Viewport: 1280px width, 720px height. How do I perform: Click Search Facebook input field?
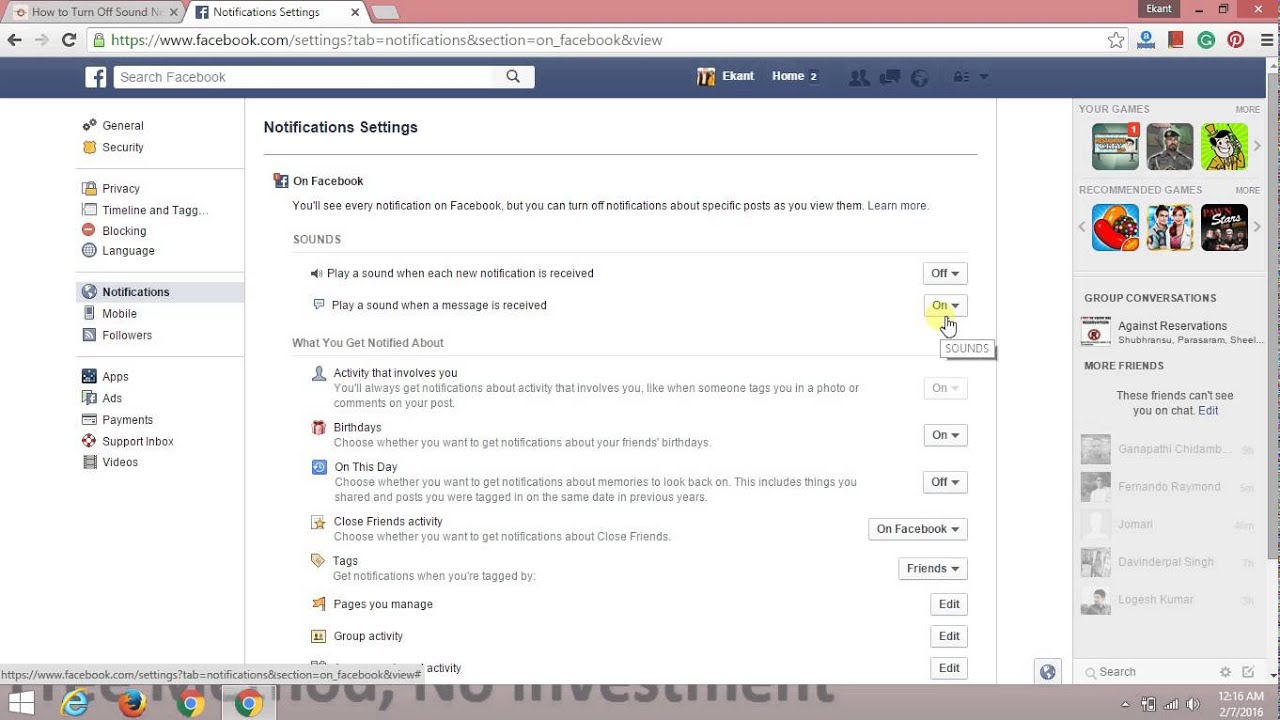304,77
